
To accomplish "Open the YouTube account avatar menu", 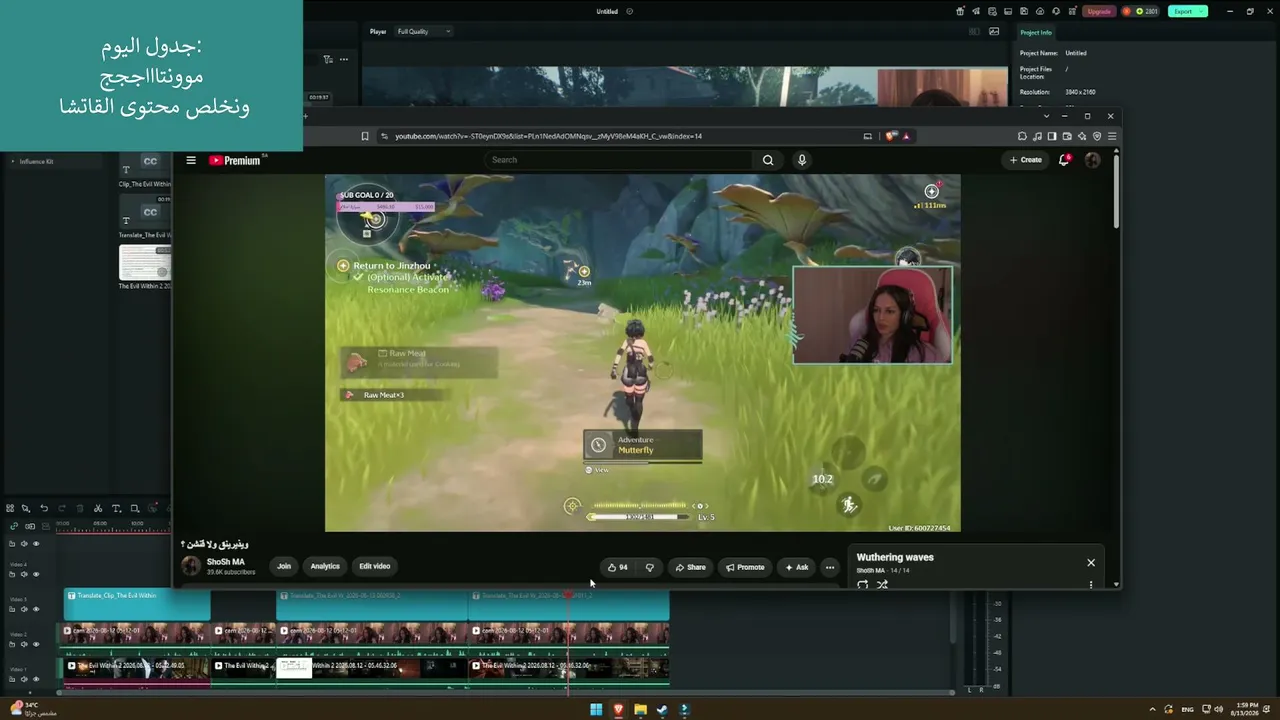I will click(1092, 160).
